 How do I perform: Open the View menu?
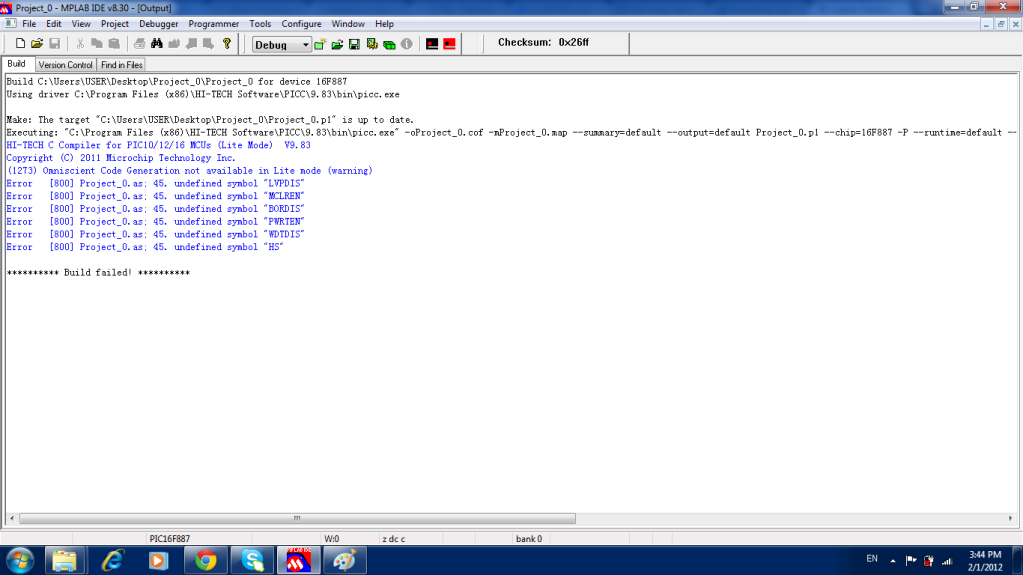click(81, 23)
